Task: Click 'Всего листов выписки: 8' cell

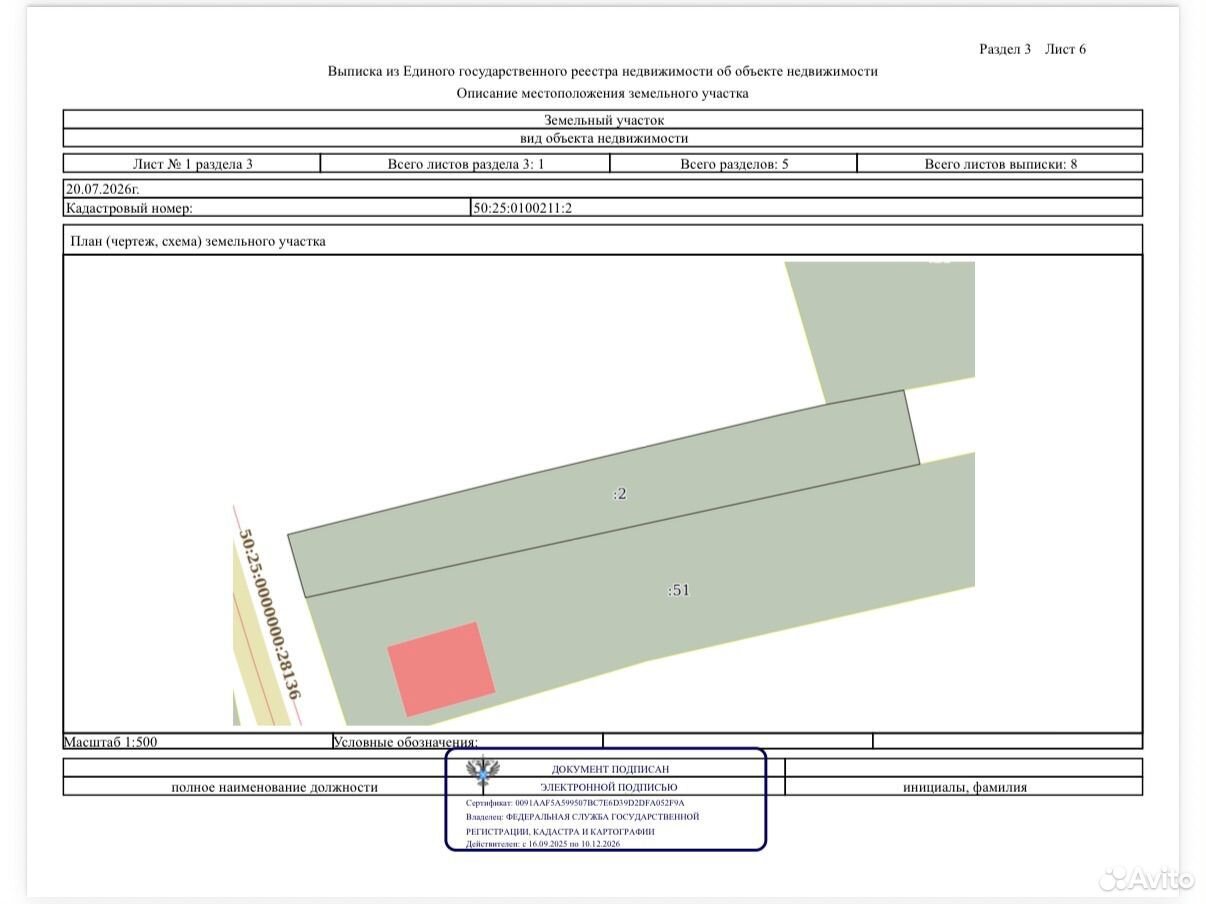Action: tap(1000, 164)
